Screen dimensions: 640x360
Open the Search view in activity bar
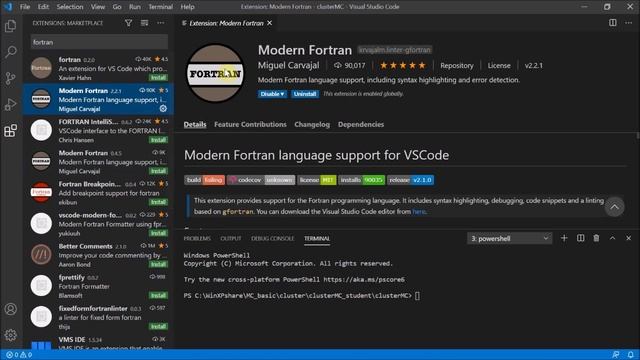pos(11,52)
